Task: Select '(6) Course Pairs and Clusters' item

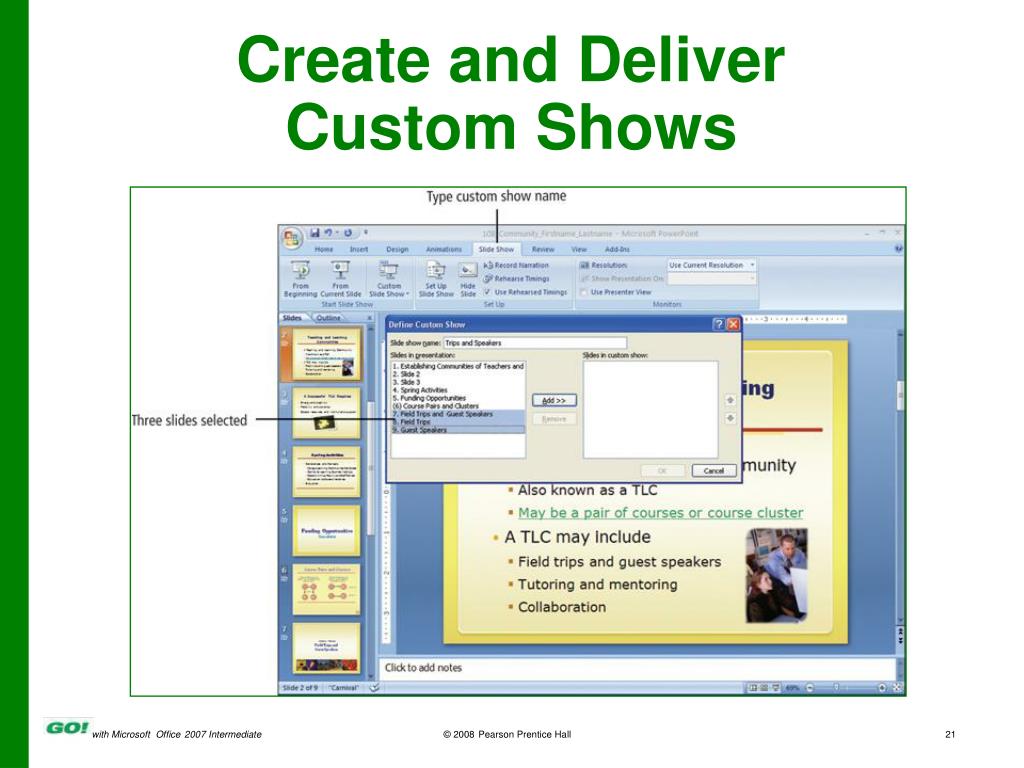Action: pos(458,406)
